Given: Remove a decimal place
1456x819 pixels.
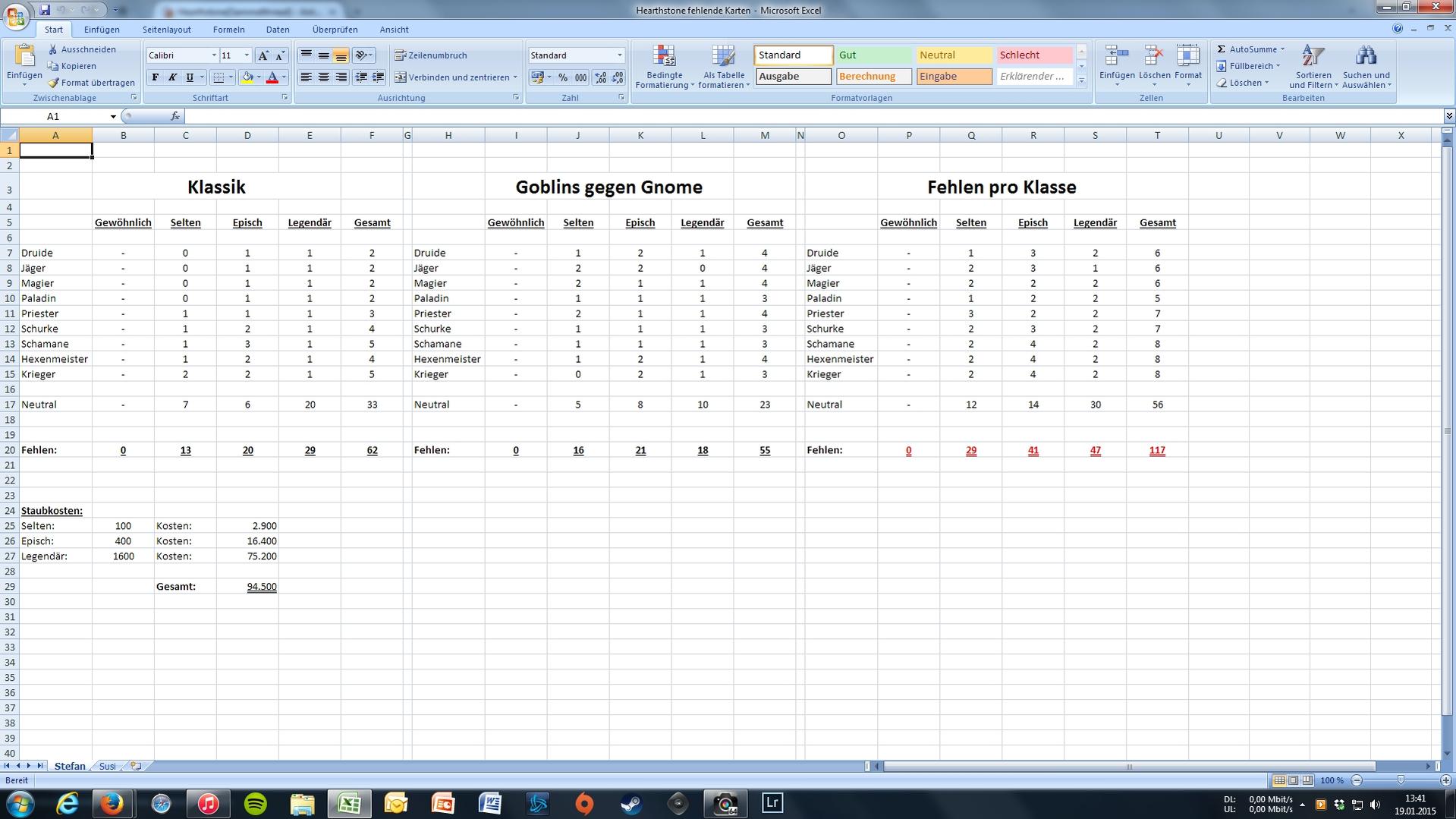Looking at the screenshot, I should pyautogui.click(x=617, y=77).
